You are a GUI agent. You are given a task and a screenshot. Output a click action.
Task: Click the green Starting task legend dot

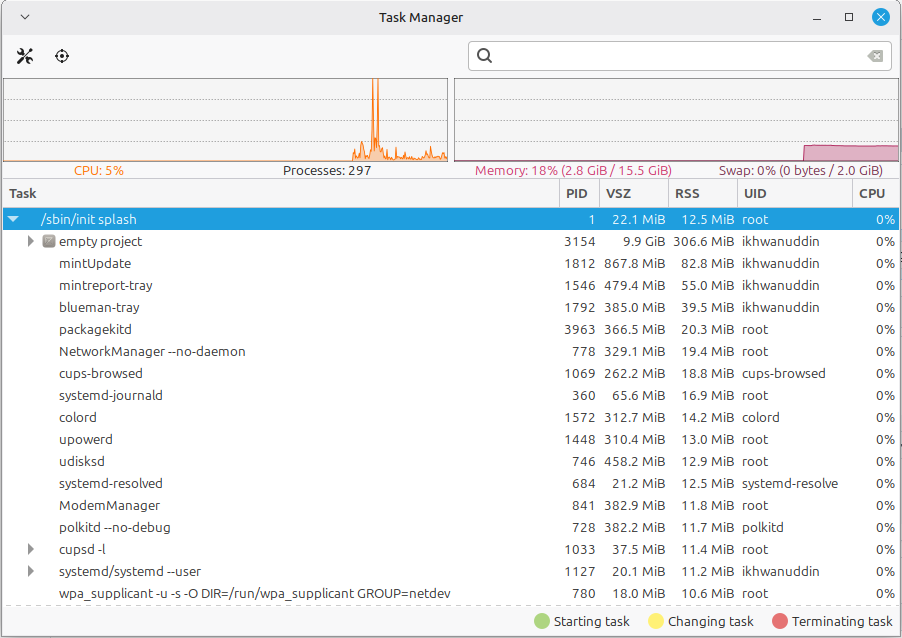pos(542,621)
